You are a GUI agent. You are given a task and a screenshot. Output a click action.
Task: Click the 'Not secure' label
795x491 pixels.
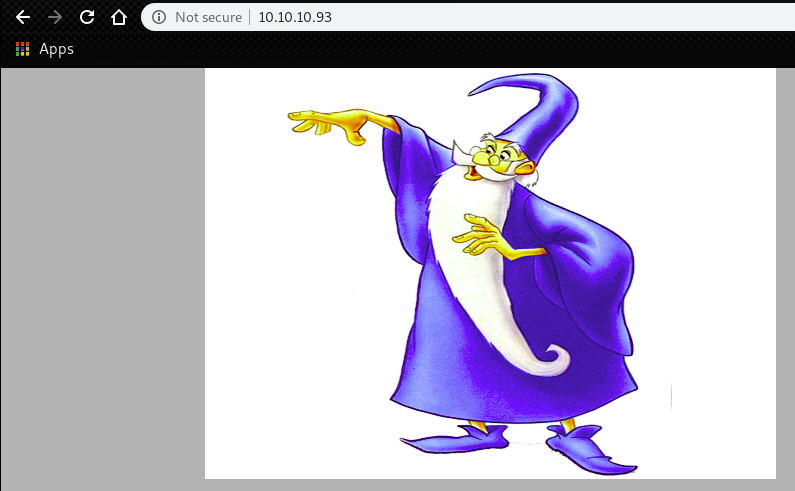click(x=208, y=17)
